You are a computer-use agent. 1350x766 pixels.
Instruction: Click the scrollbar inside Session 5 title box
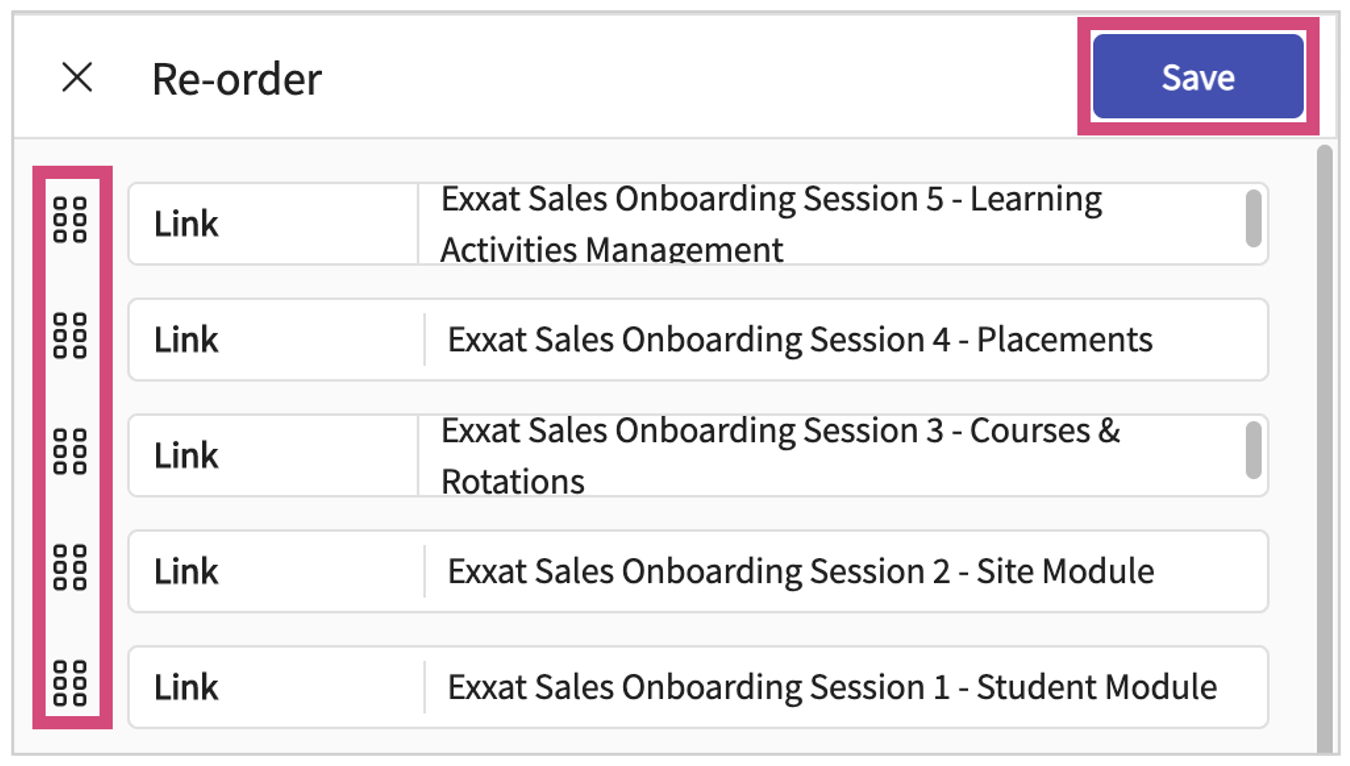1253,219
